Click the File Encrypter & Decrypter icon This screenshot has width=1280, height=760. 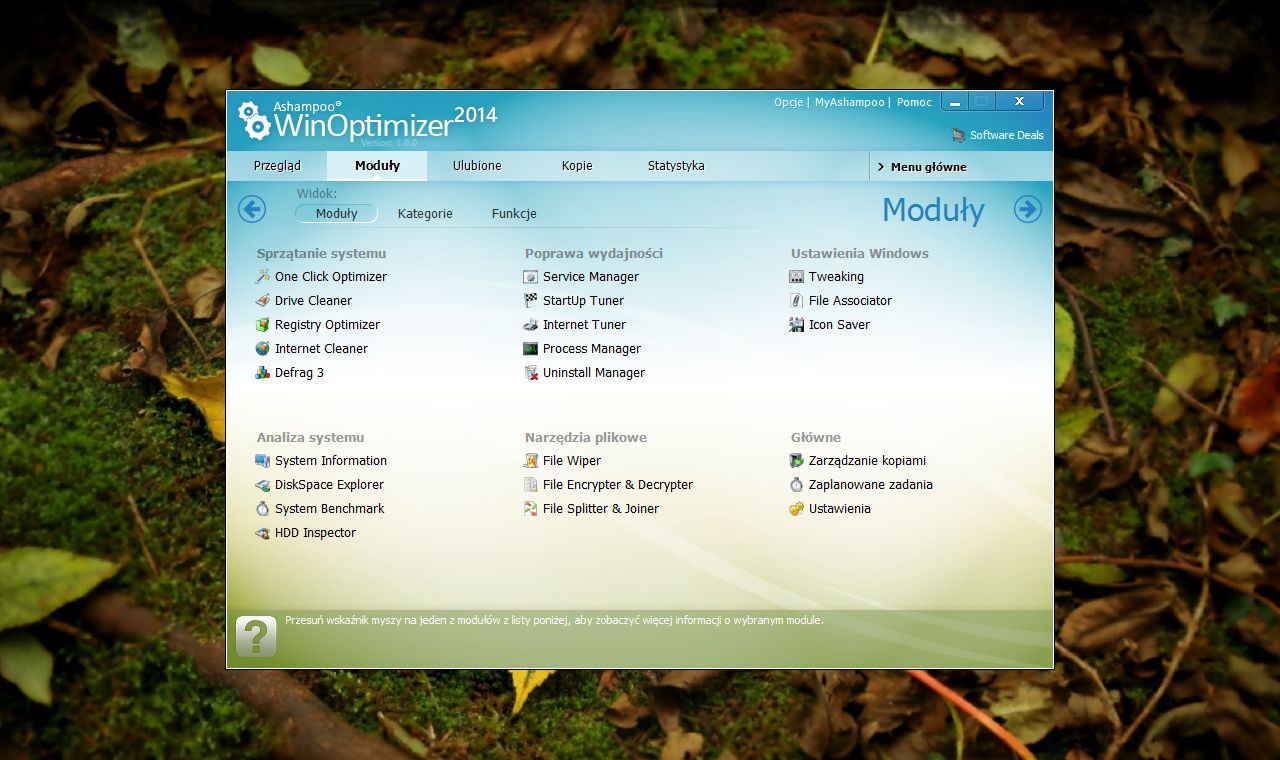pyautogui.click(x=531, y=485)
